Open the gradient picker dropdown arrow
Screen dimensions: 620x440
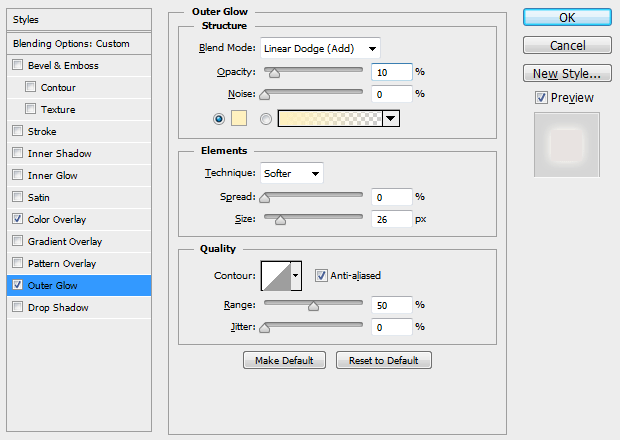click(x=390, y=118)
